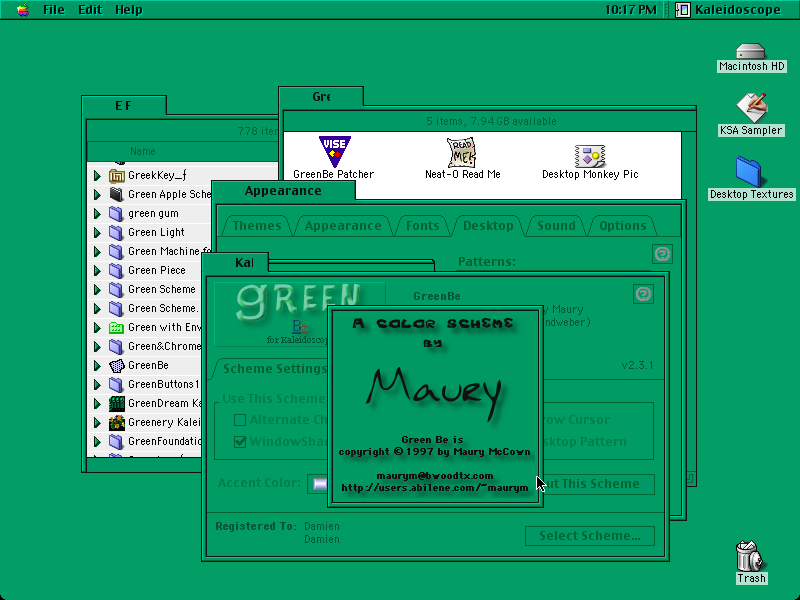Screen dimensions: 800x600
Task: Select the GreenBe scheme icon in the E F list
Action: pos(117,366)
